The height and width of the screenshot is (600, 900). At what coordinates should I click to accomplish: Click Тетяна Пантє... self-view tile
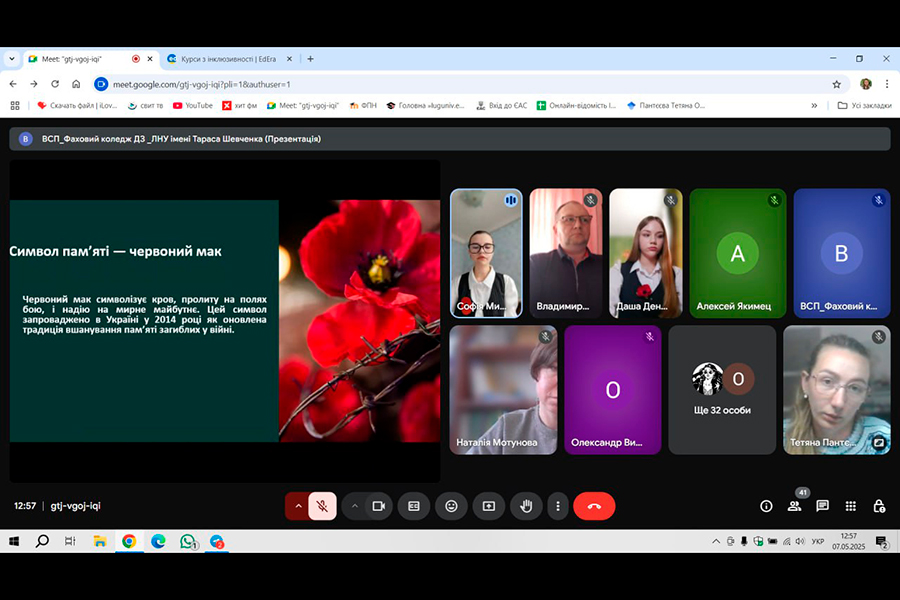pos(837,390)
